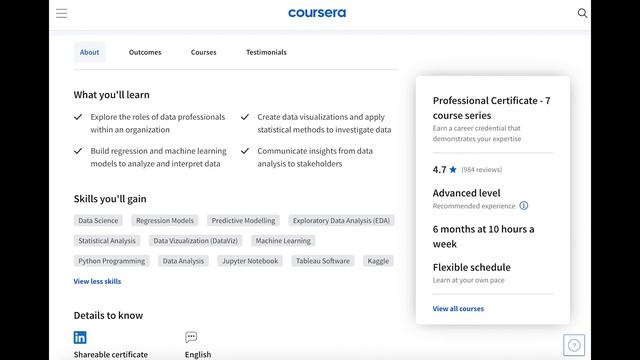Click the Recommended experience label
The height and width of the screenshot is (360, 640).
474,206
